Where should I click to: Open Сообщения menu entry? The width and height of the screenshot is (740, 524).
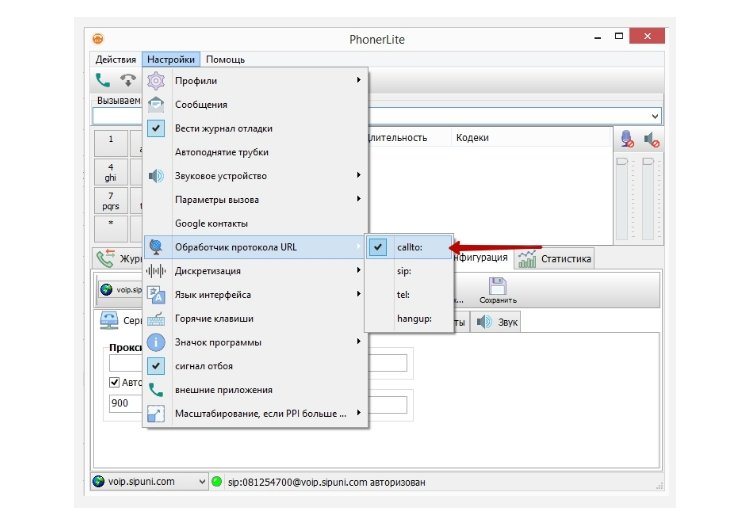pos(201,104)
